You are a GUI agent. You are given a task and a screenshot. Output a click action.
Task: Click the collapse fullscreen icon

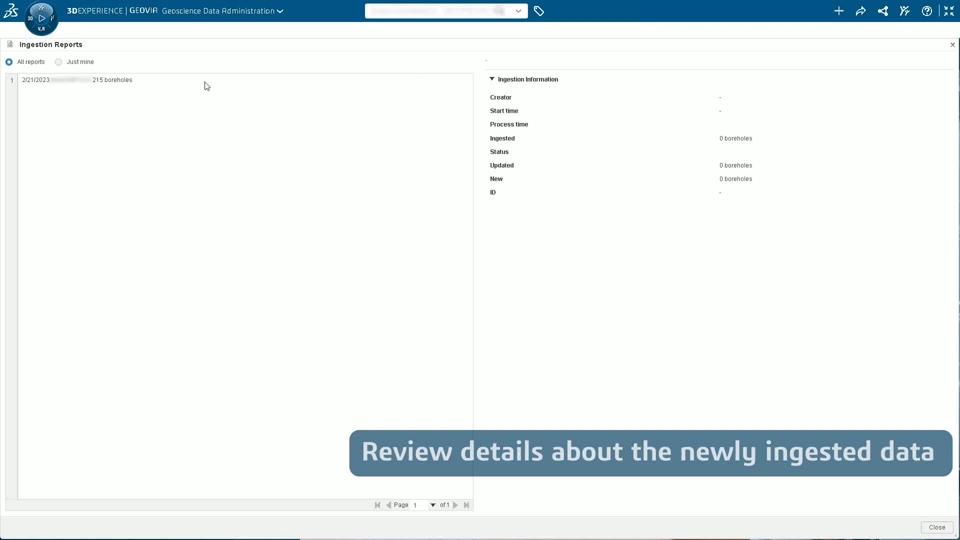[949, 11]
